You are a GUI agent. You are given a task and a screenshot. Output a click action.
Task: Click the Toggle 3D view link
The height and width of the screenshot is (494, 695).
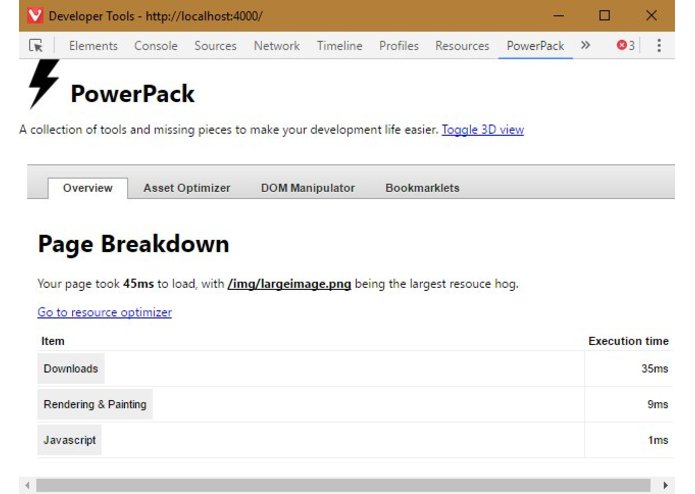click(x=483, y=130)
